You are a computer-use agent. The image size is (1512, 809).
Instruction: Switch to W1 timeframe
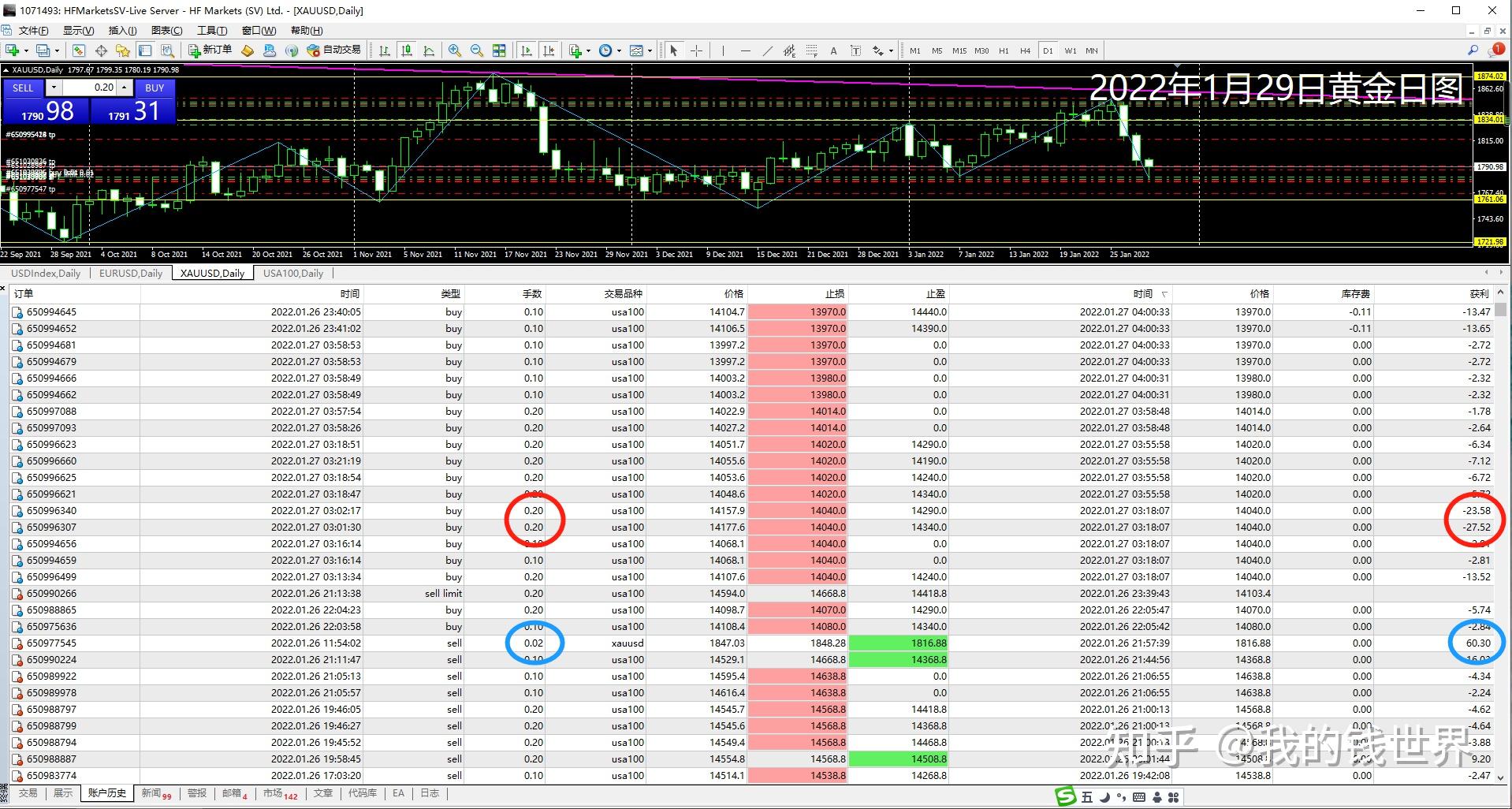[x=1071, y=50]
